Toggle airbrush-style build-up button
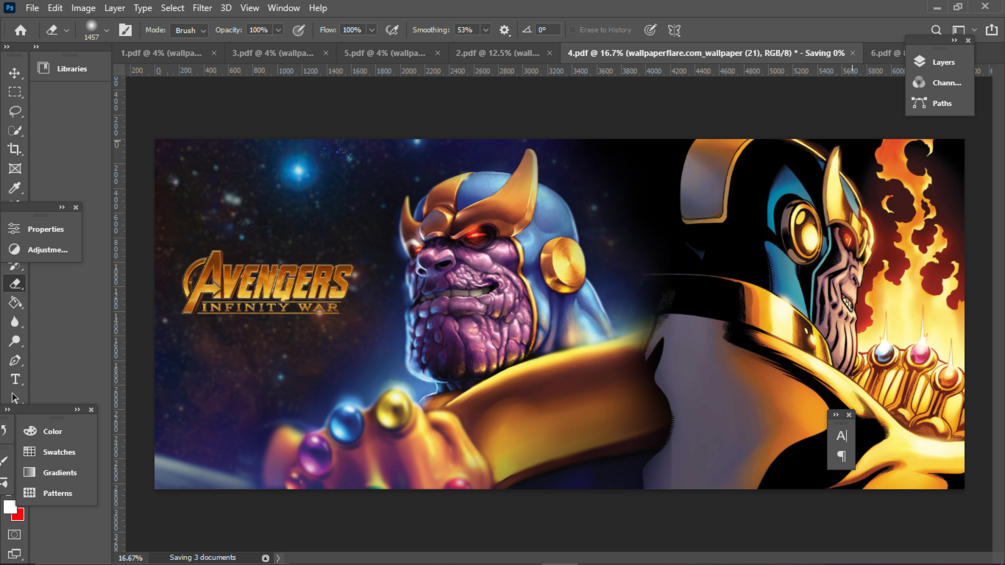 [392, 30]
